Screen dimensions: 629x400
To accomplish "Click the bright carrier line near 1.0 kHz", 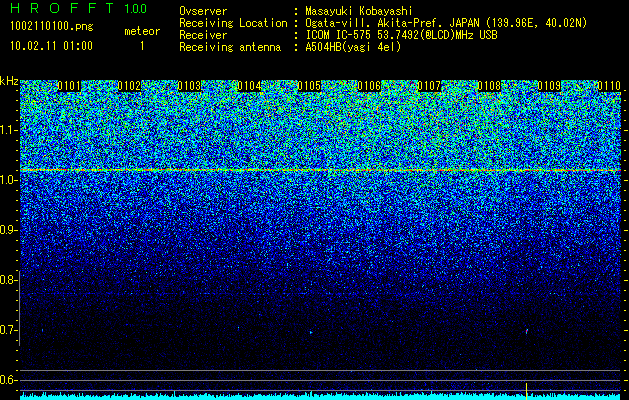I will (321, 171).
